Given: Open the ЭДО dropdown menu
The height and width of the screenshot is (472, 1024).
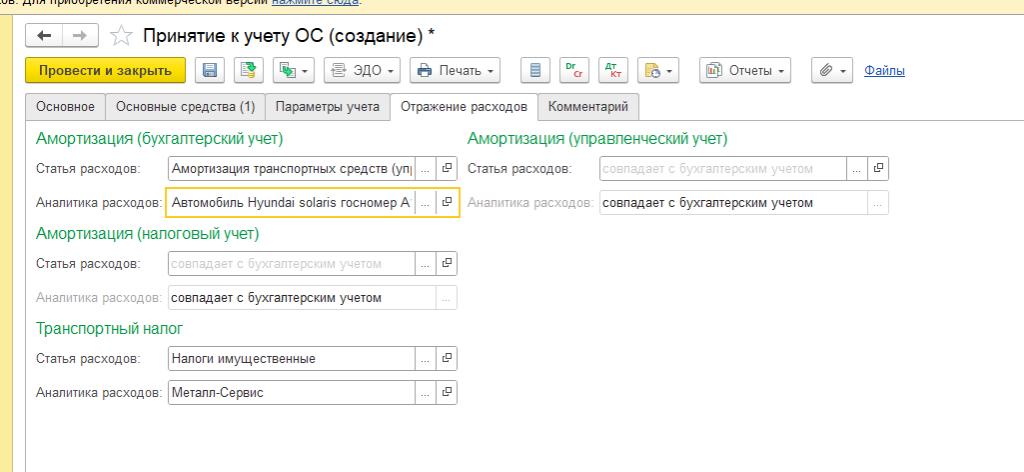Looking at the screenshot, I should pyautogui.click(x=362, y=70).
